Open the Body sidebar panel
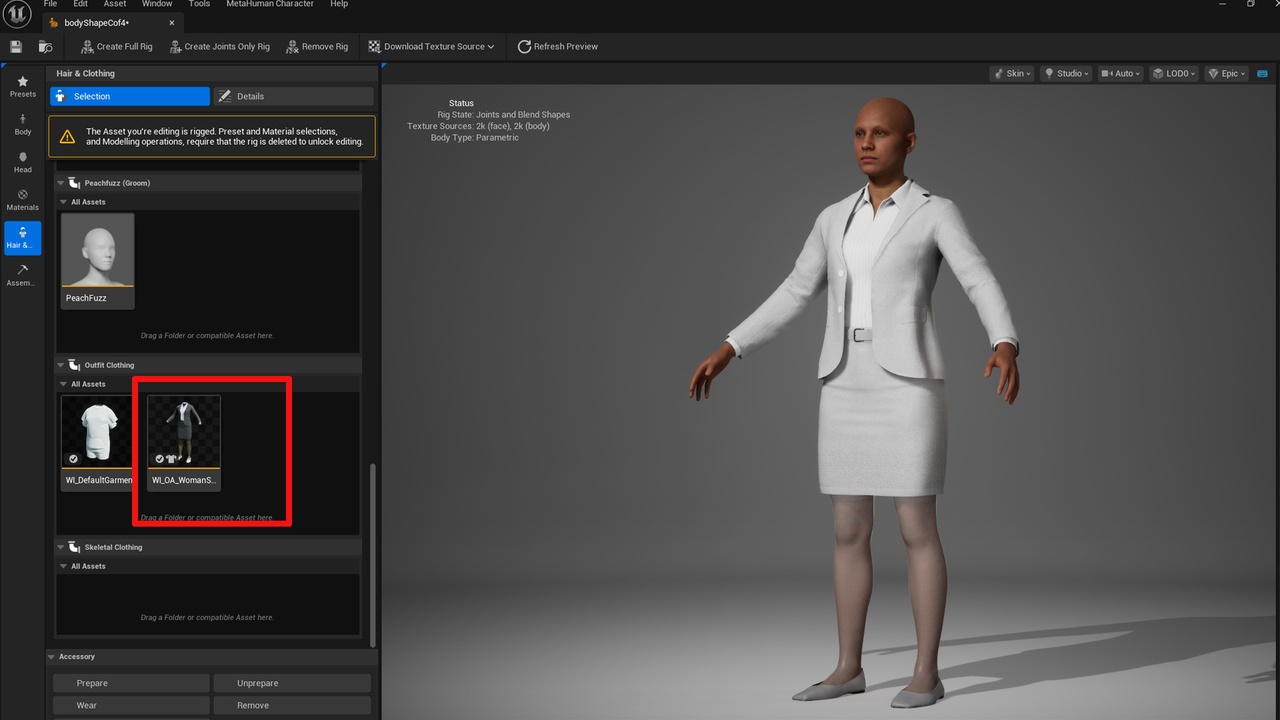Screen dimensions: 1280x720 tap(22, 124)
